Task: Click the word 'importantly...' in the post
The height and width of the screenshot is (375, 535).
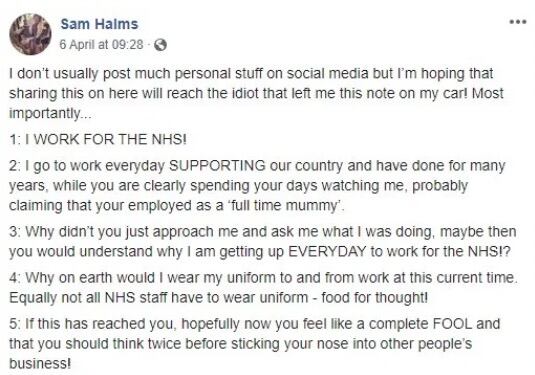Action: pos(50,113)
